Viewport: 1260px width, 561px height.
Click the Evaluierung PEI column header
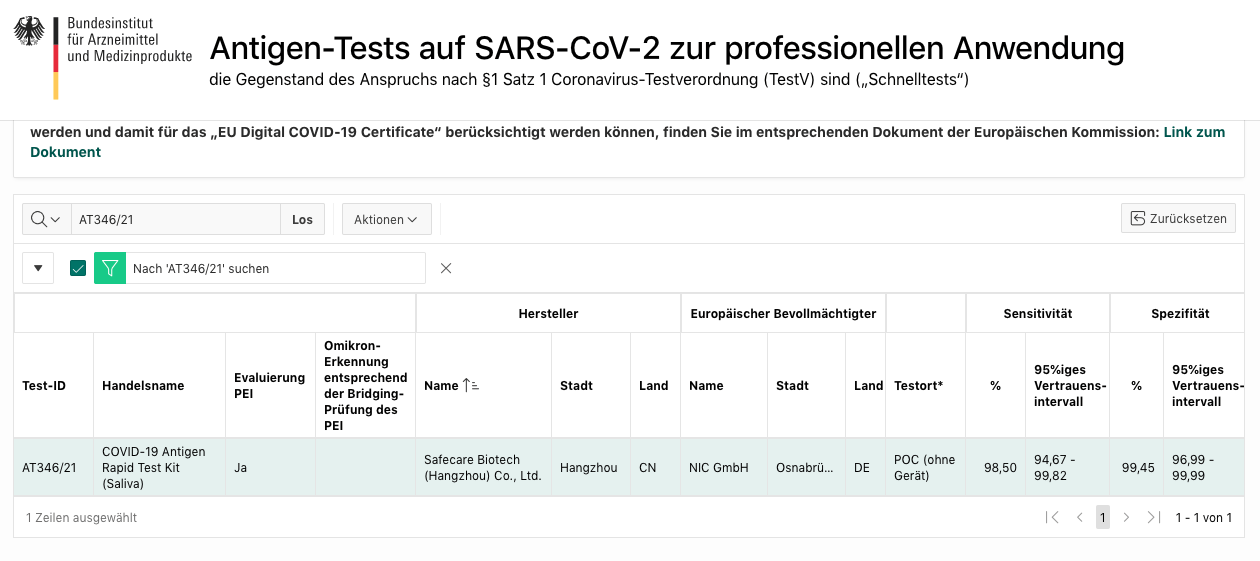[x=269, y=385]
